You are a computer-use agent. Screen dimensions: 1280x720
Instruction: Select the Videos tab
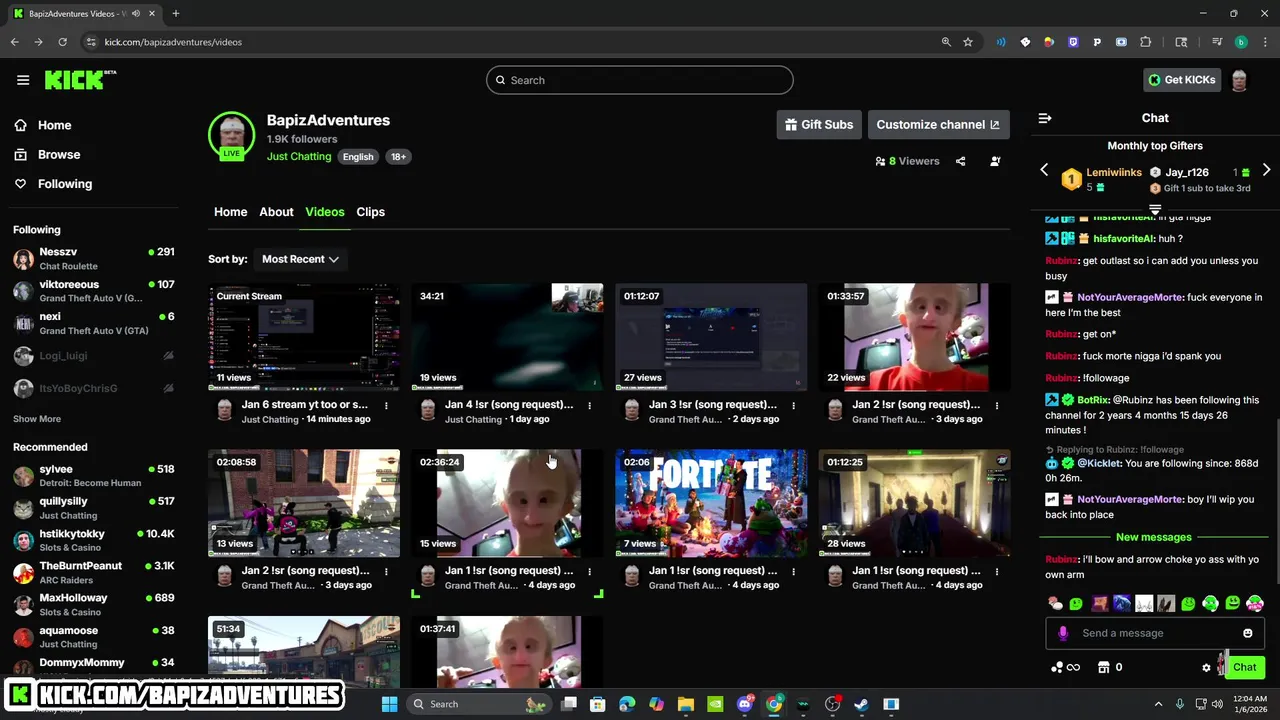click(325, 212)
